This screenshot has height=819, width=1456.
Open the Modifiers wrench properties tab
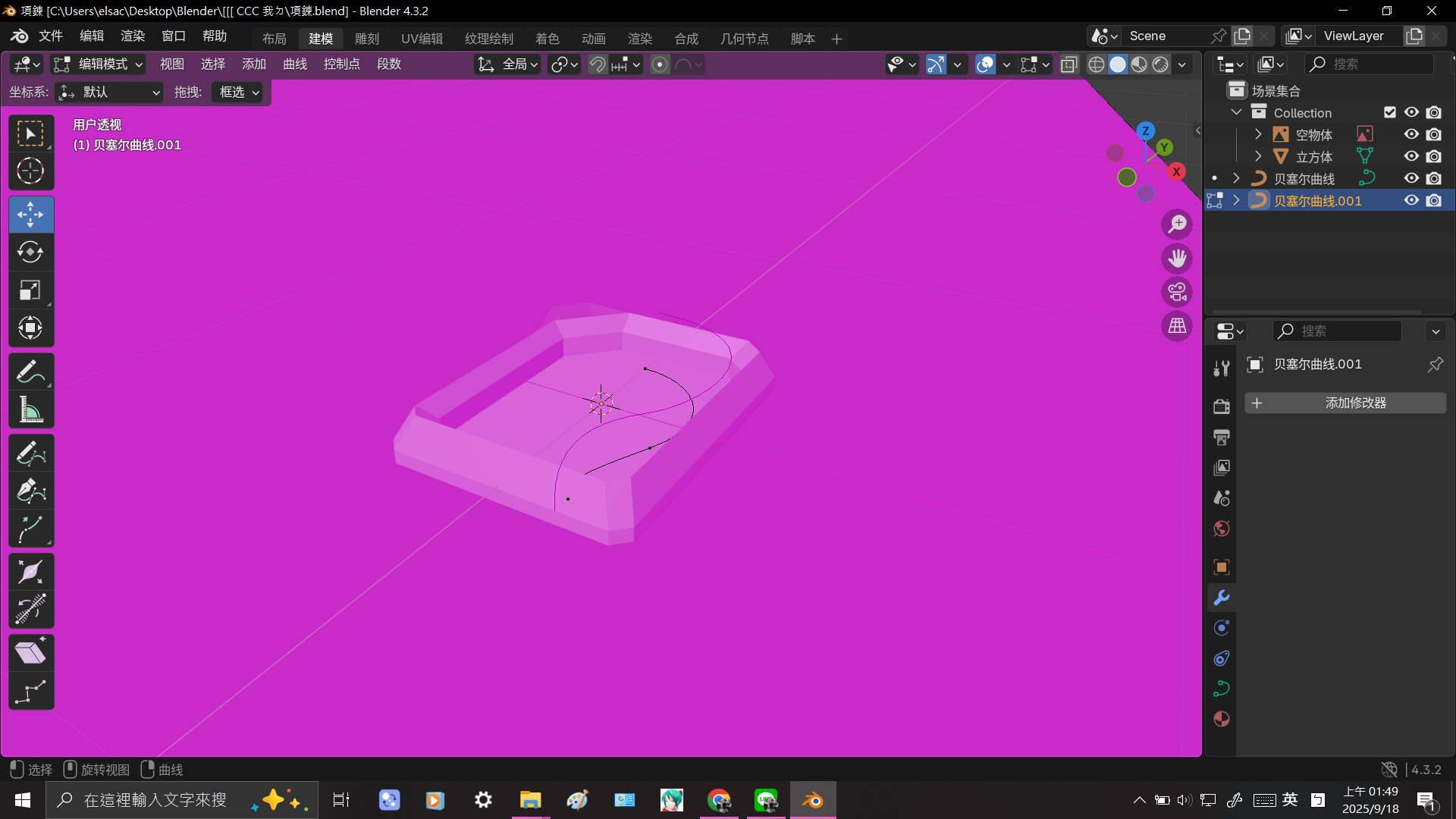(1221, 598)
